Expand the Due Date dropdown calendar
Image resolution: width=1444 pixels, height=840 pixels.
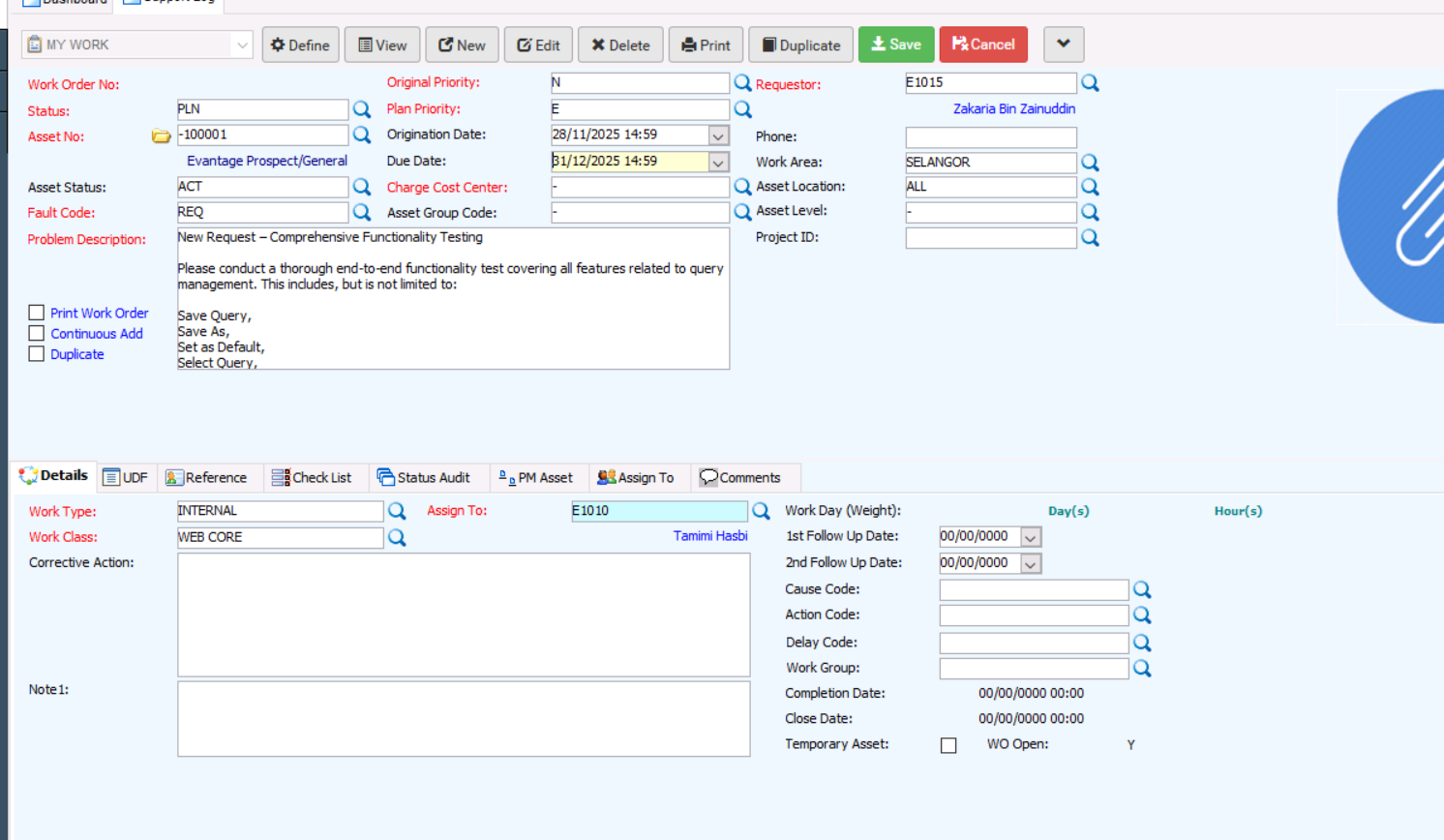718,163
